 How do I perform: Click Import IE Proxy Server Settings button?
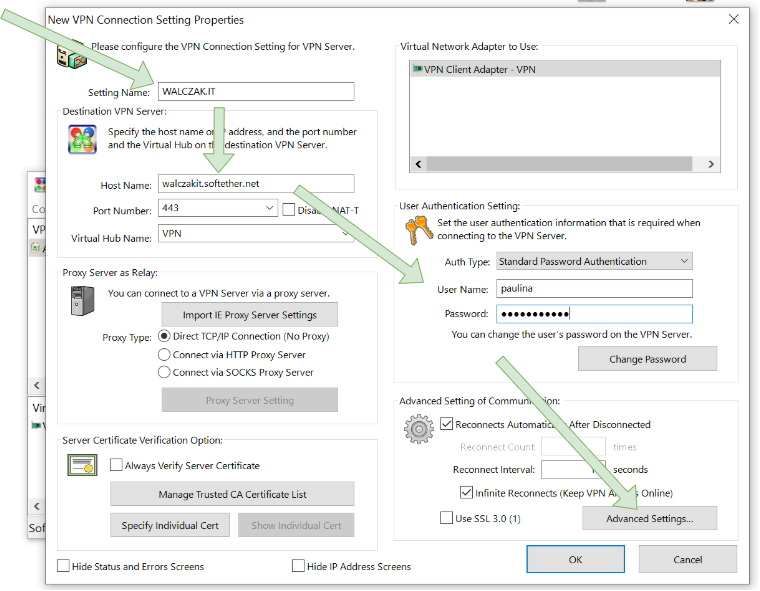250,315
